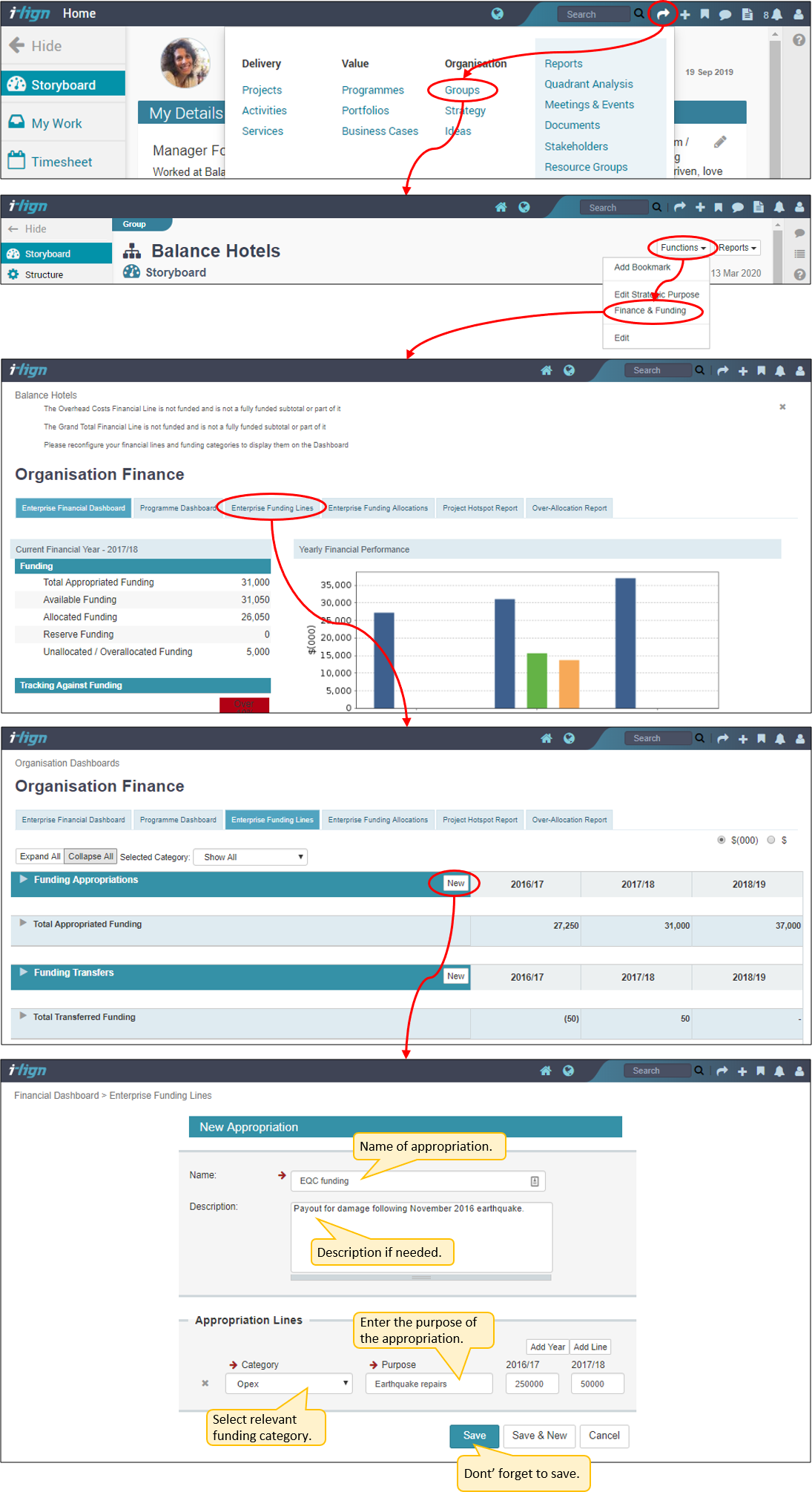The image size is (812, 1492).
Task: Click the question mark icon beside the 13 Mar 2020 date
Action: click(799, 274)
